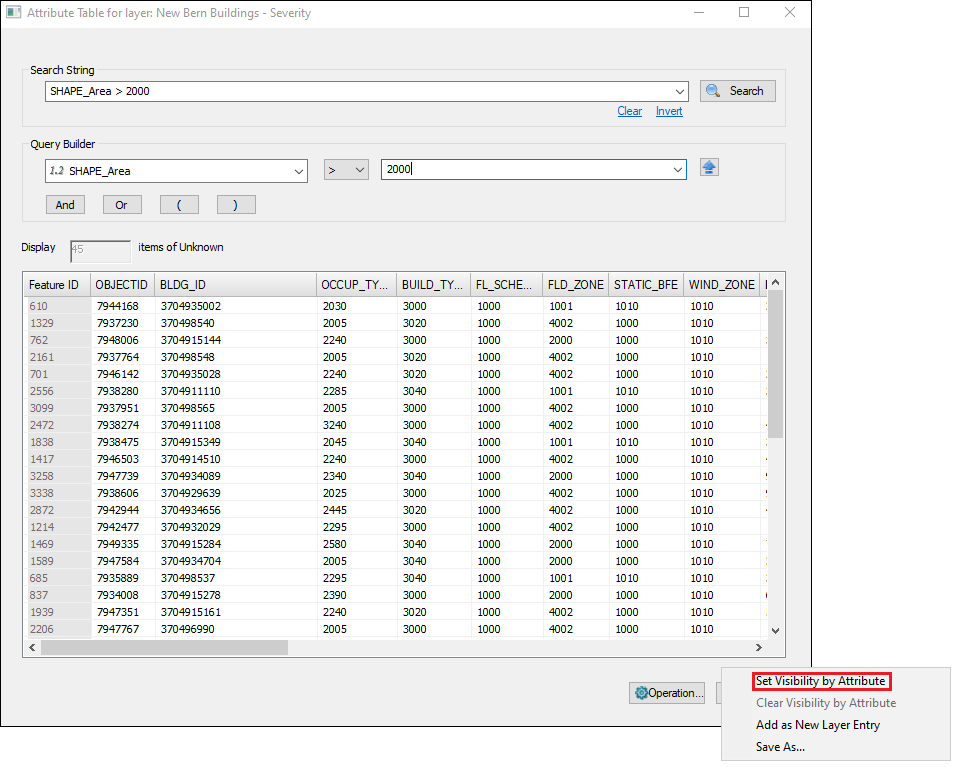958x767 pixels.
Task: Click the Display items count field
Action: tap(100, 250)
